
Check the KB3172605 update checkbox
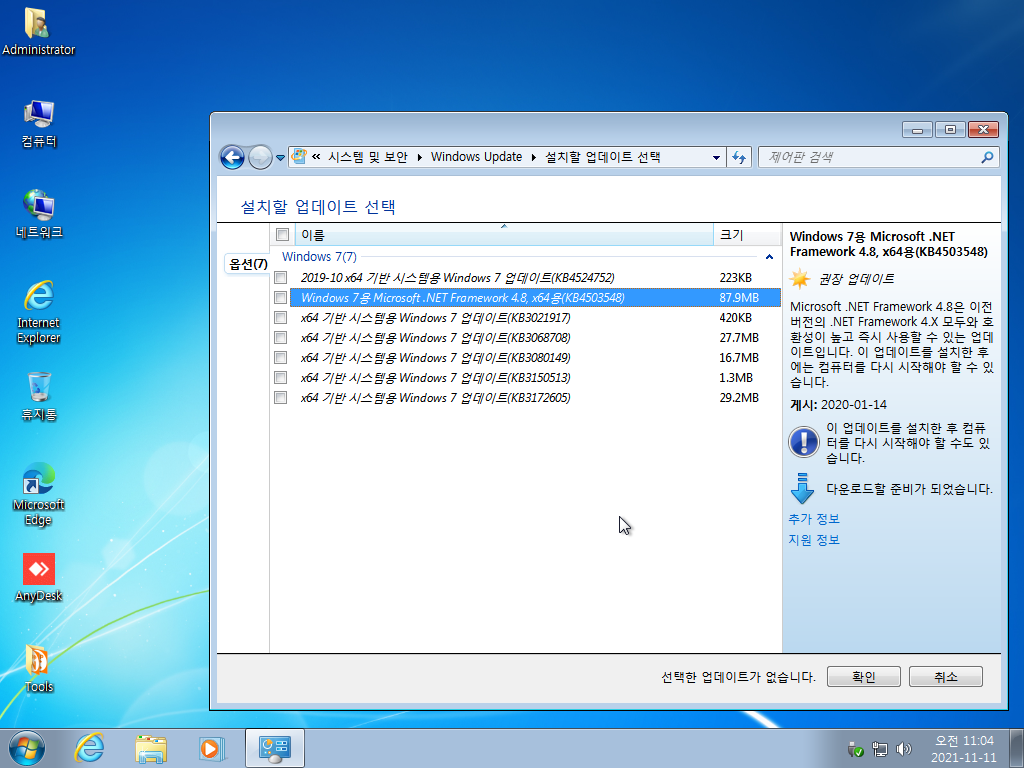pos(281,398)
